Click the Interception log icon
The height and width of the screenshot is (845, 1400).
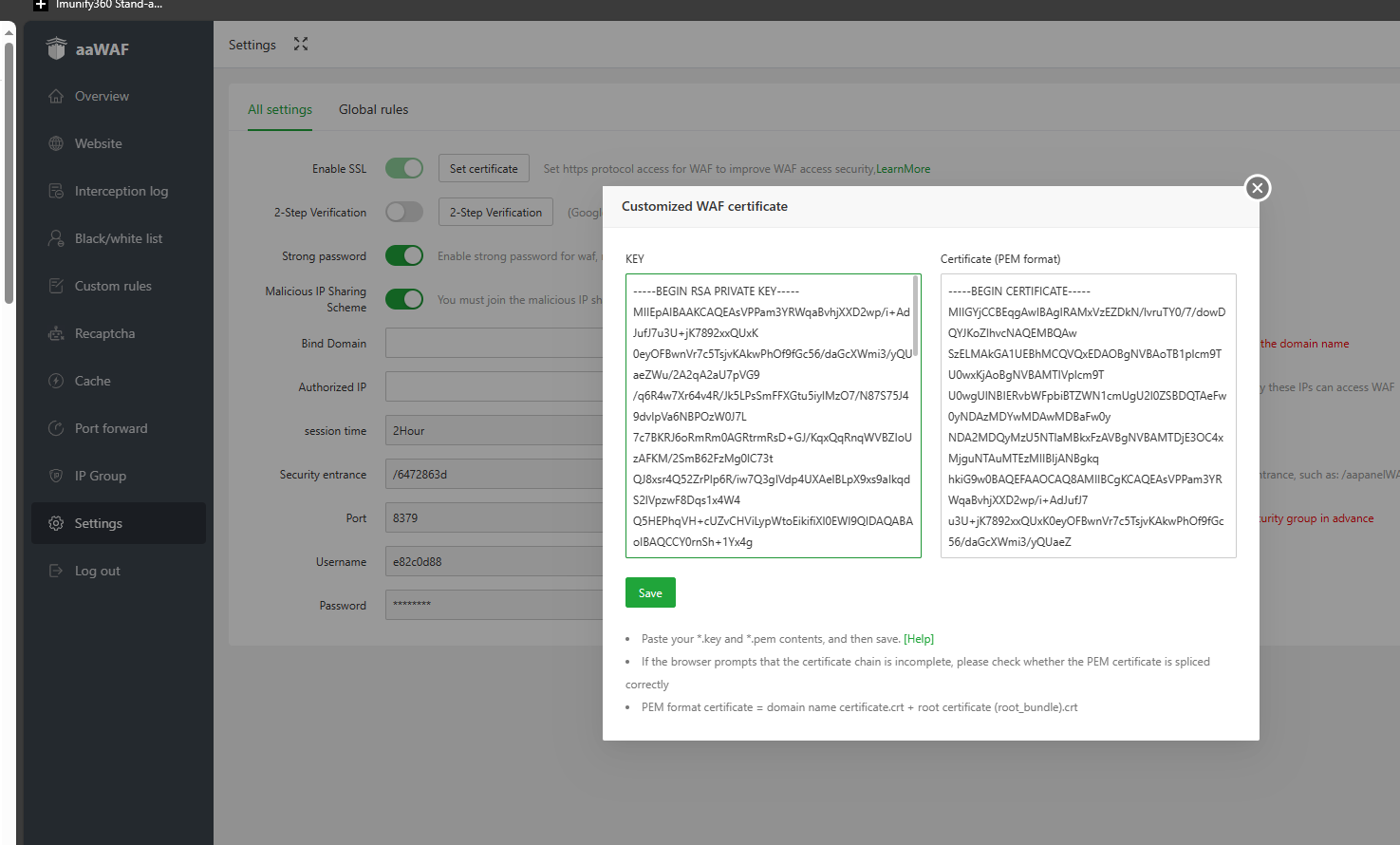[x=56, y=191]
